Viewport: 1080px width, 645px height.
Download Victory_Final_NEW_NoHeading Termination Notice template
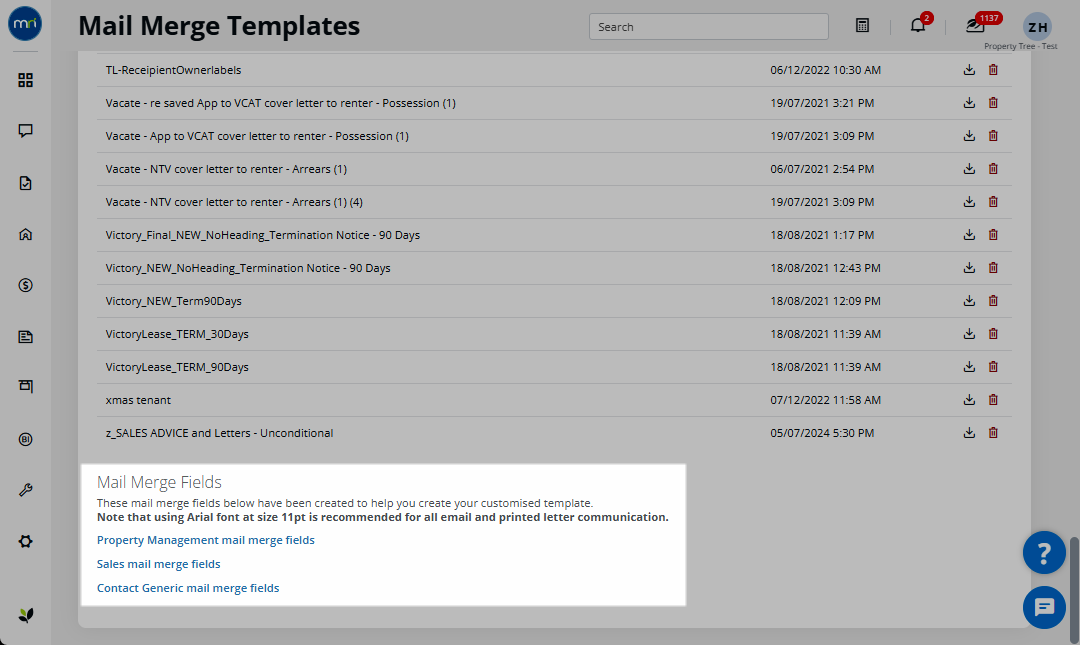(969, 235)
